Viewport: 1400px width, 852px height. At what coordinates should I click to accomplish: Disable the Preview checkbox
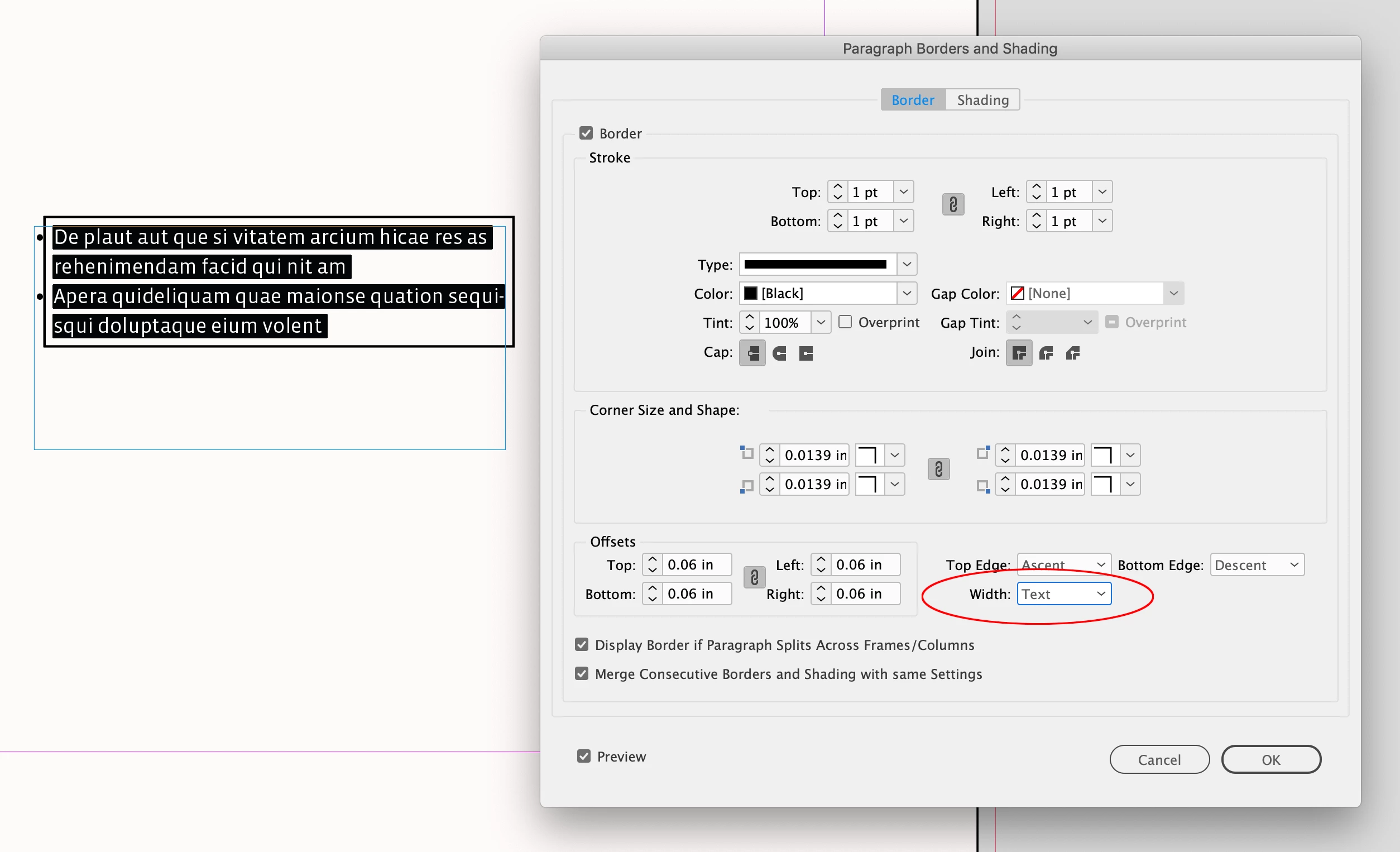click(583, 756)
